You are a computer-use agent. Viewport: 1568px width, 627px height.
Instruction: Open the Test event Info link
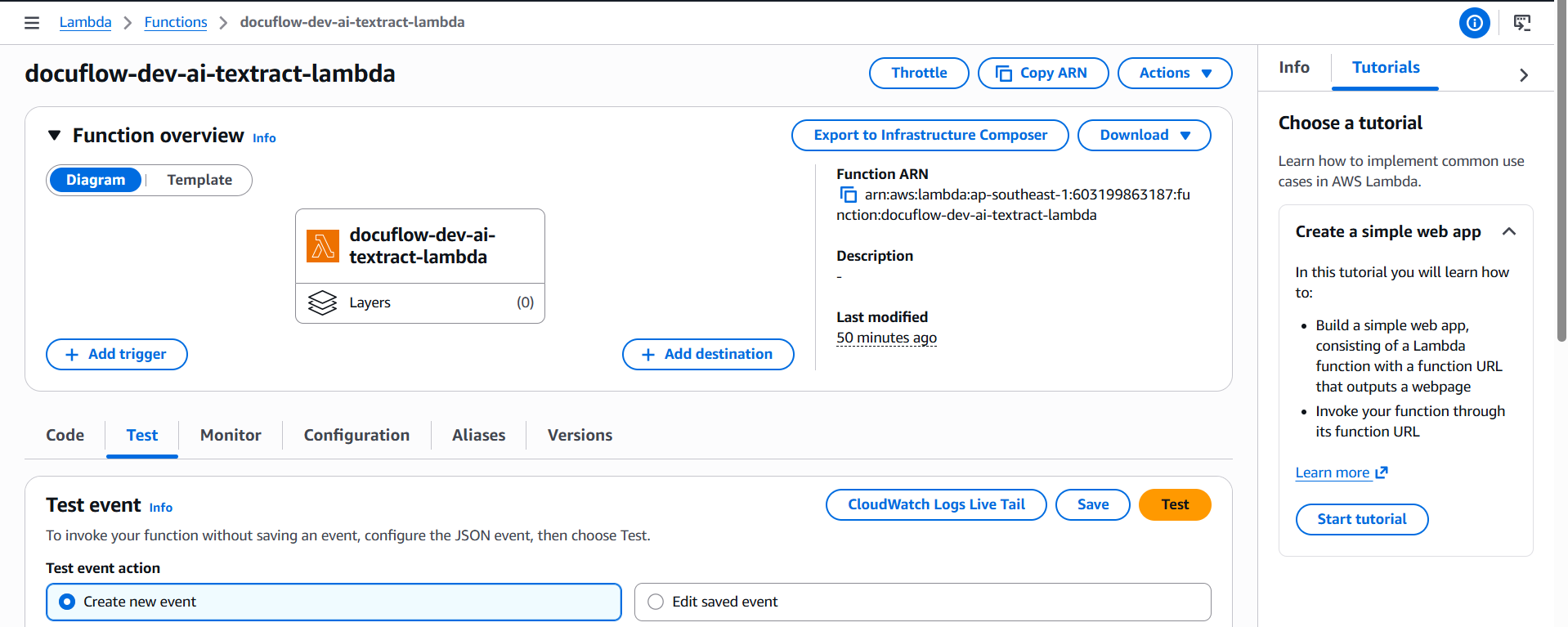(161, 508)
